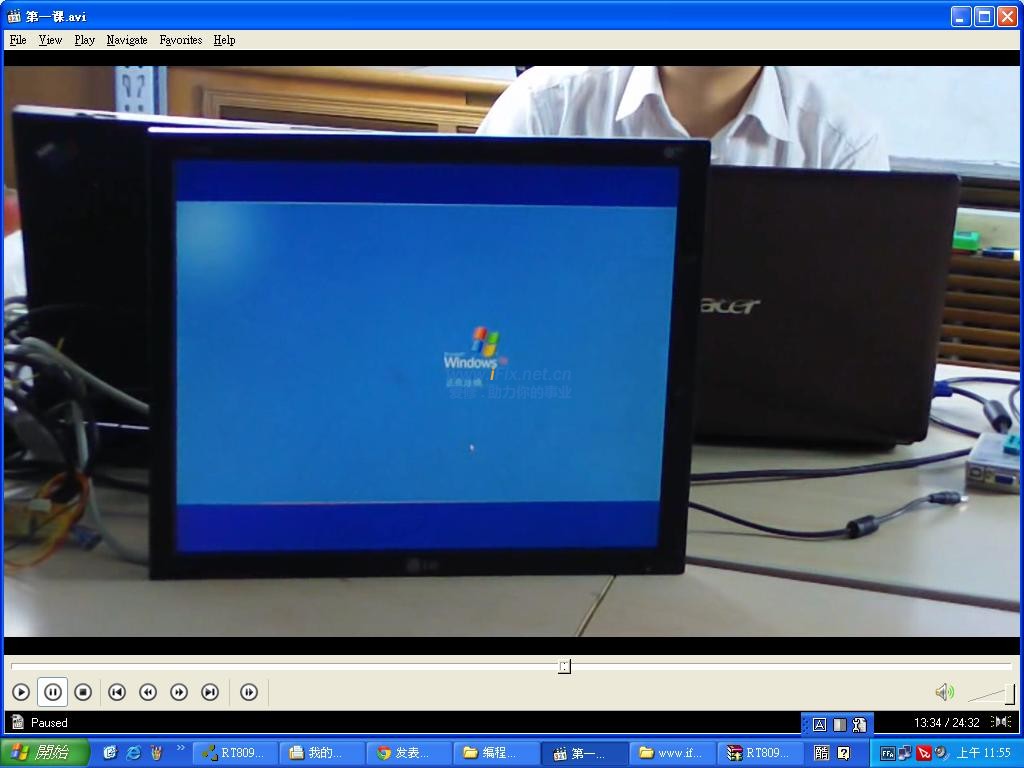Open the Help menu
This screenshot has width=1024, height=768.
point(224,40)
